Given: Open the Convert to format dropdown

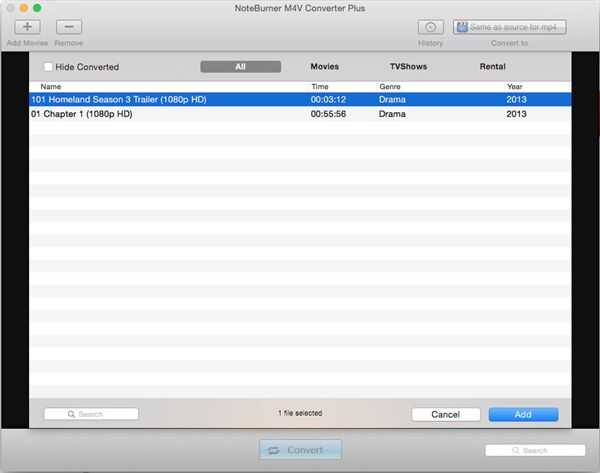Looking at the screenshot, I should [x=510, y=27].
